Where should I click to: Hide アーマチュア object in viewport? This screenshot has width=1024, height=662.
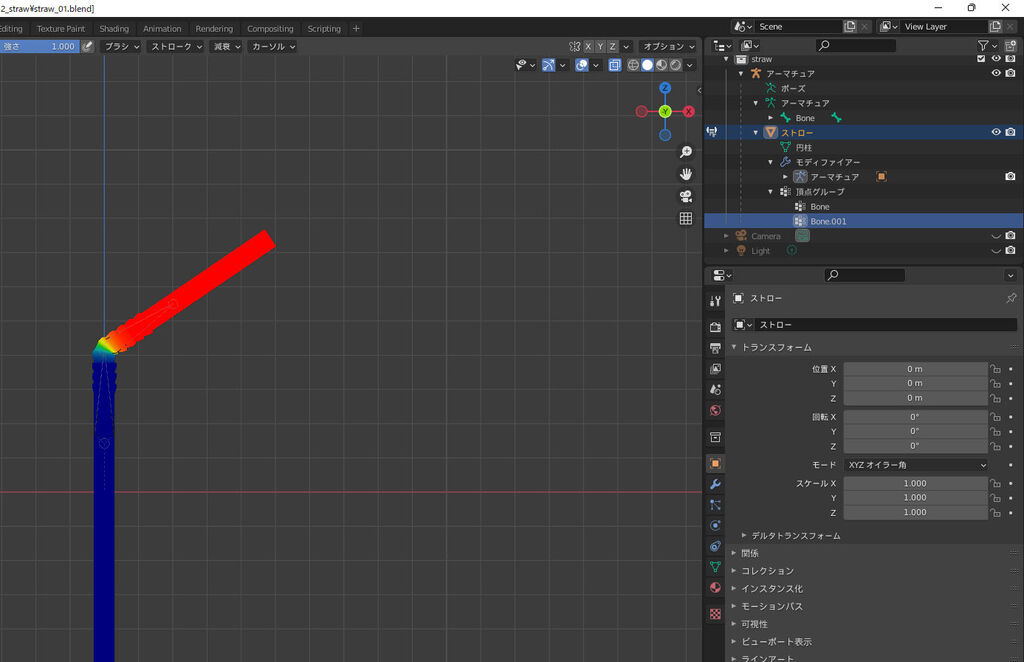(996, 73)
